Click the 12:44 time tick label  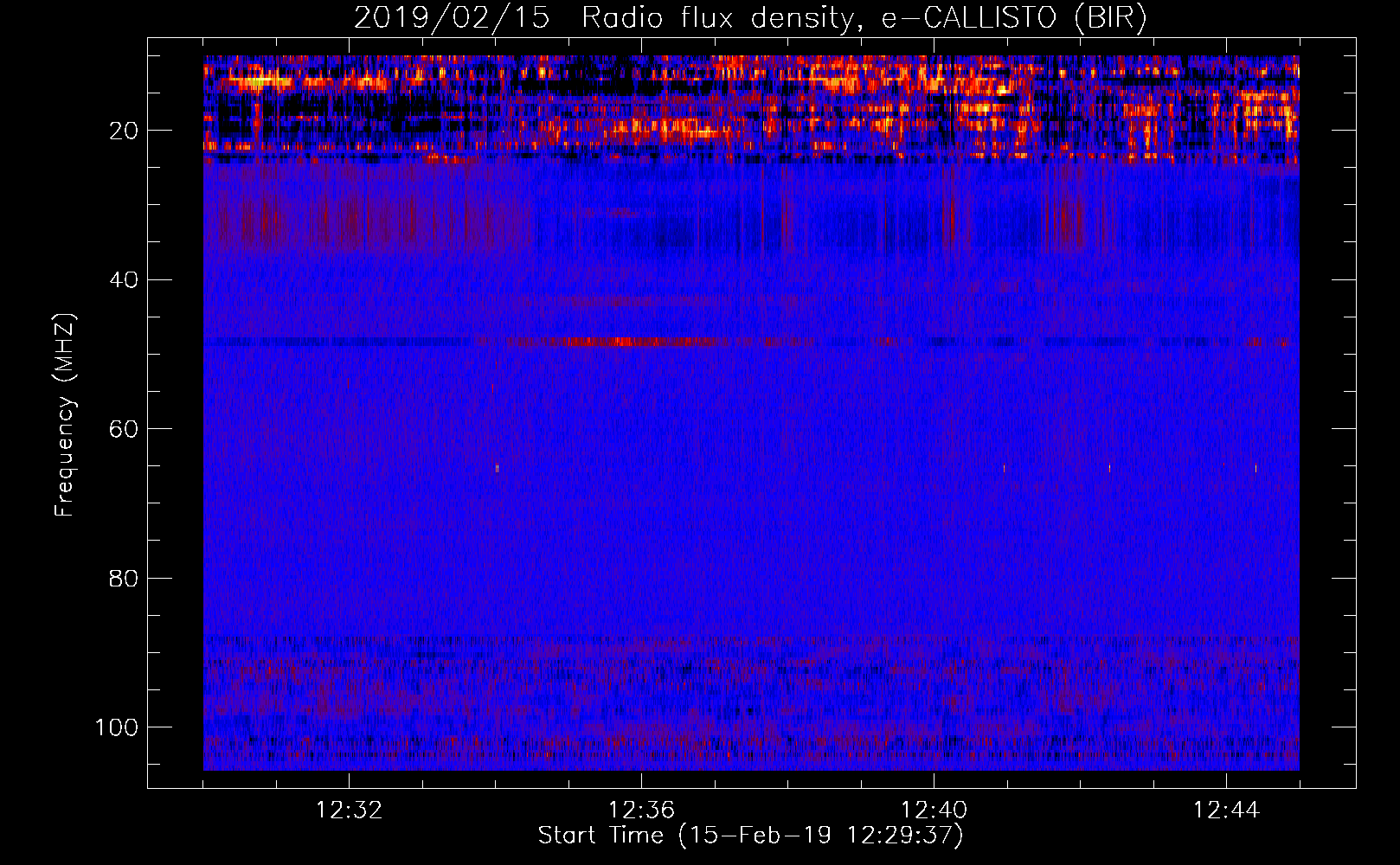coord(1226,811)
